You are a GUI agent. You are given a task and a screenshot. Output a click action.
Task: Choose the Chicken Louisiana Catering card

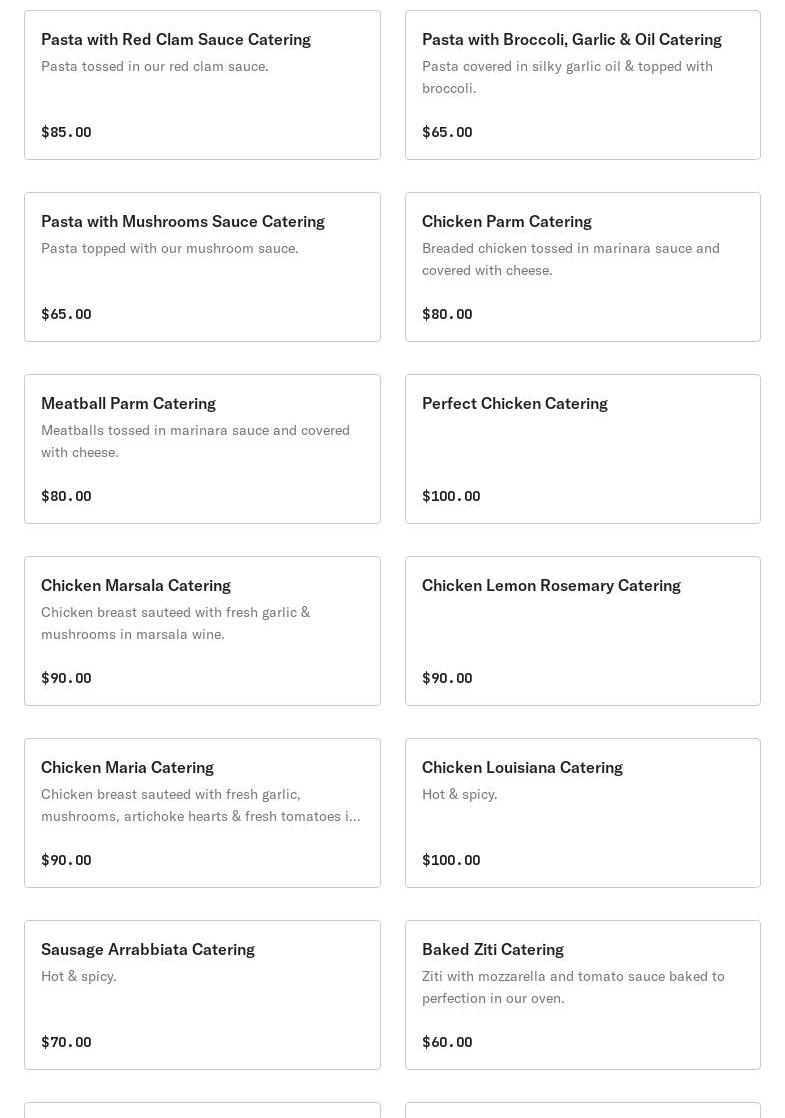(x=582, y=813)
